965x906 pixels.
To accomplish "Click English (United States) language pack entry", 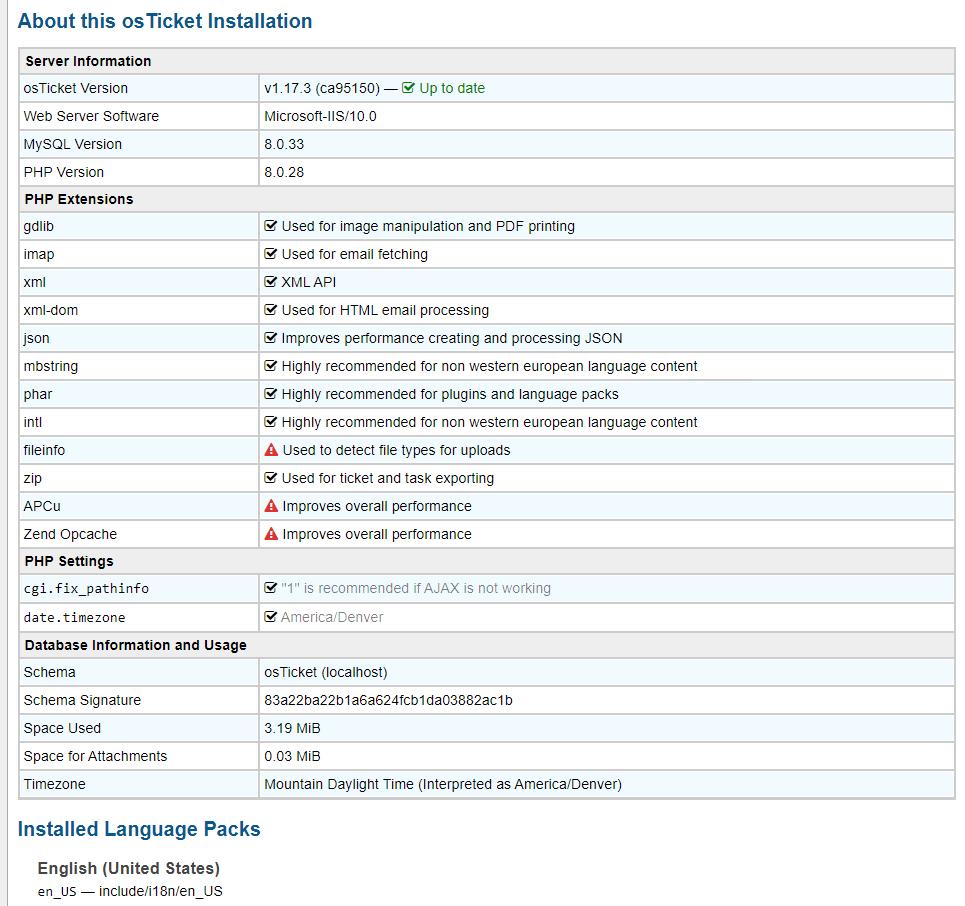I will tap(129, 868).
